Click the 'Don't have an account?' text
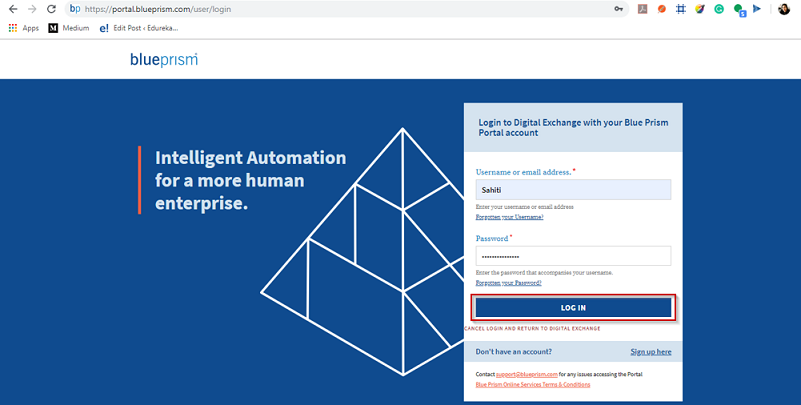The image size is (801, 405). [513, 352]
